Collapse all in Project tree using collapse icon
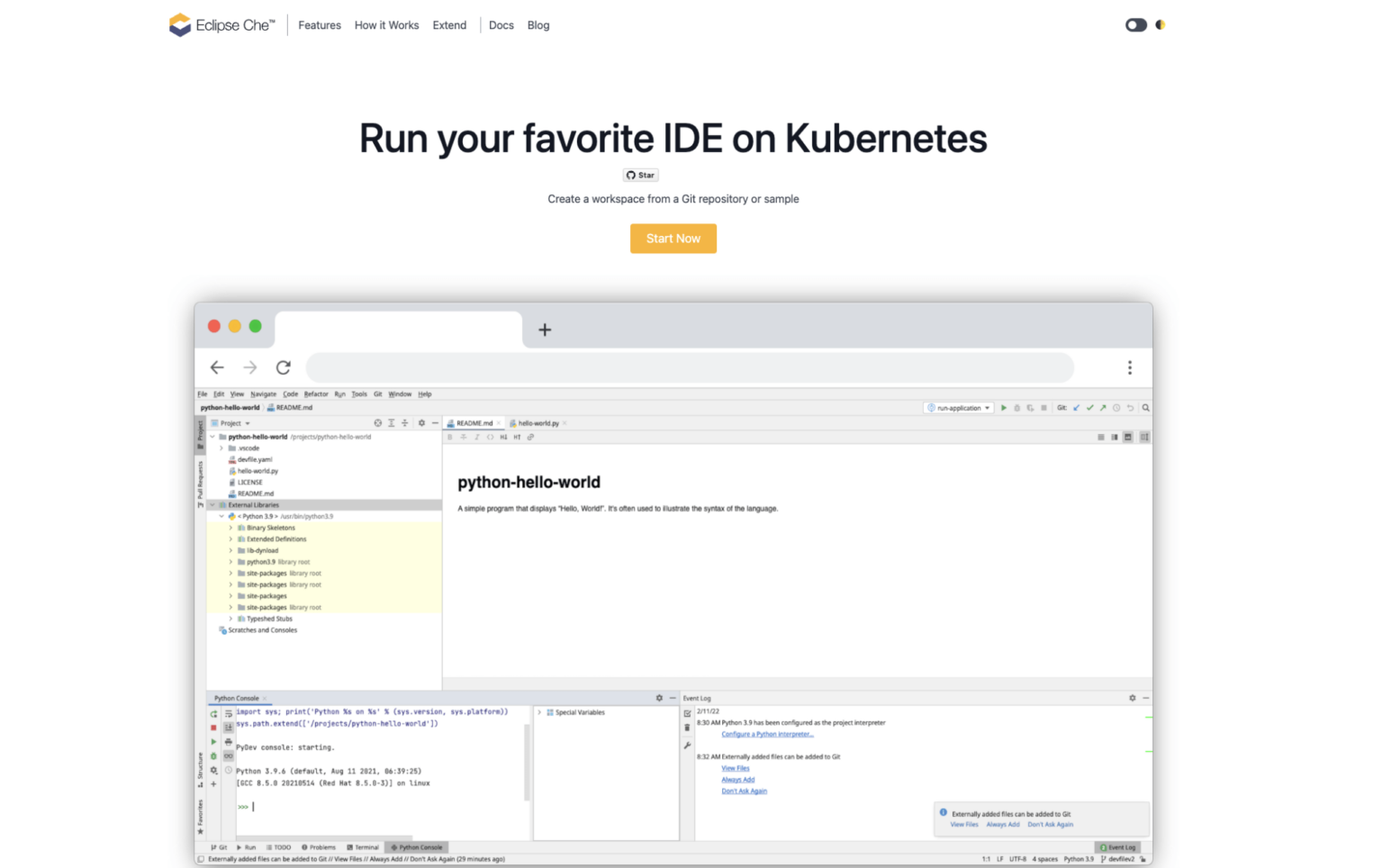Image resolution: width=1383 pixels, height=868 pixels. (x=405, y=423)
